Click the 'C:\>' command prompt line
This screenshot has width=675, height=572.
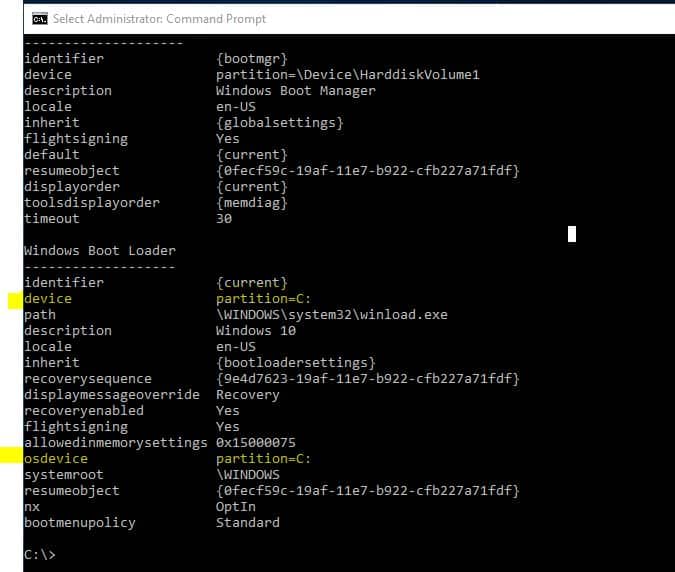pyautogui.click(x=40, y=554)
